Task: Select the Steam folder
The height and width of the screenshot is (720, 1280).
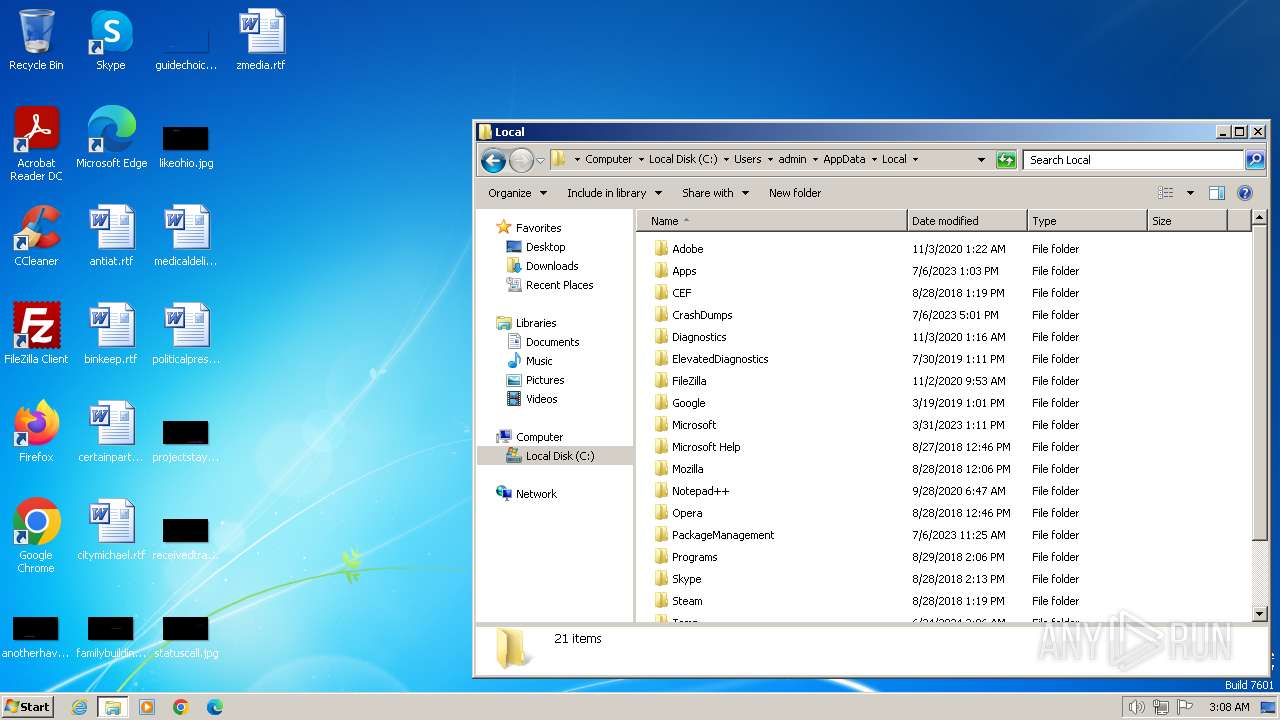Action: [687, 601]
